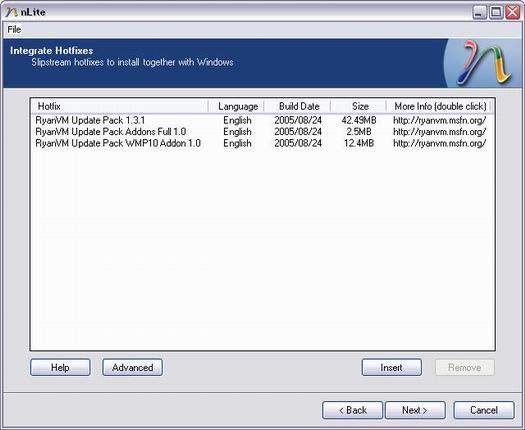Click the Help button
The height and width of the screenshot is (430, 525).
point(60,367)
